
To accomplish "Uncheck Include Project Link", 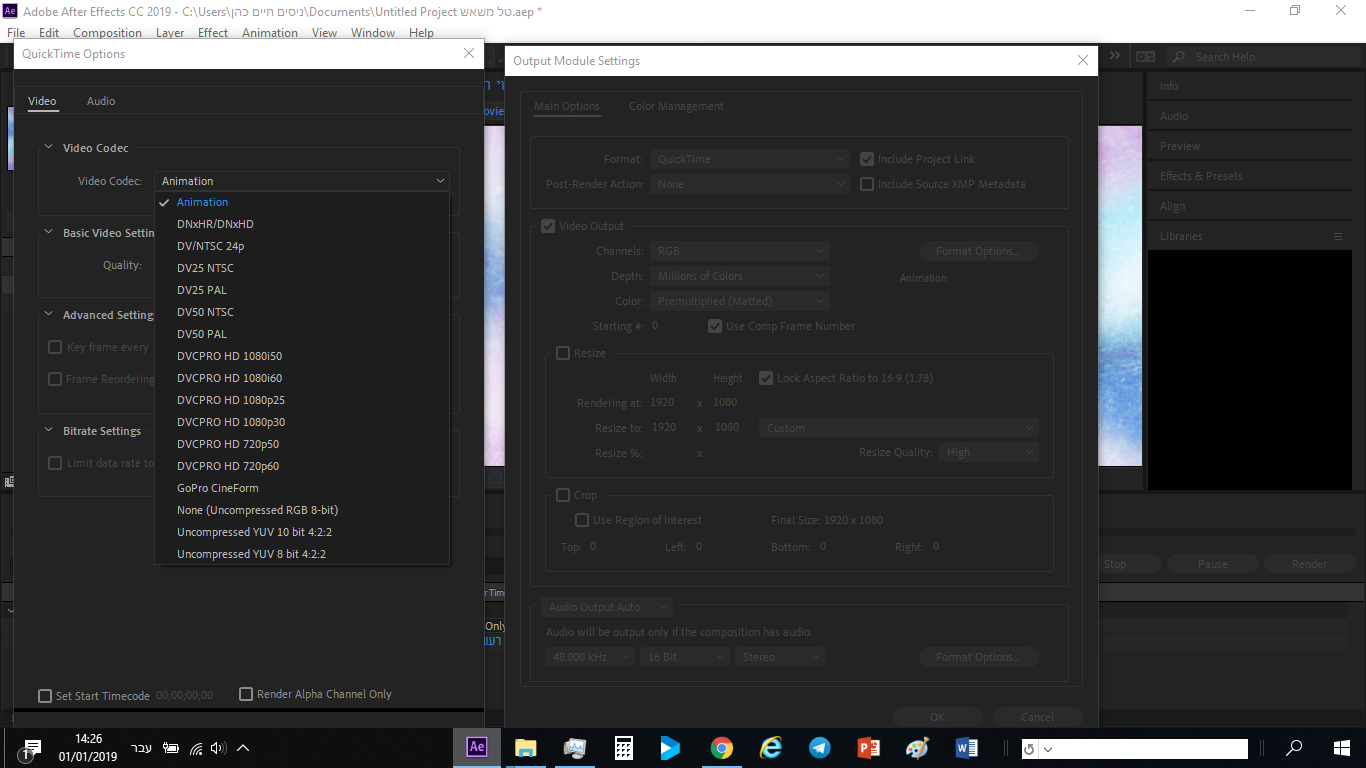I will click(x=866, y=158).
